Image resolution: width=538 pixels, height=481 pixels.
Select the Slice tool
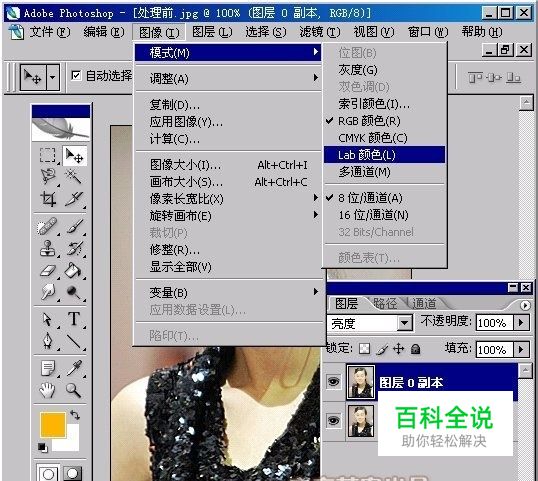74,199
